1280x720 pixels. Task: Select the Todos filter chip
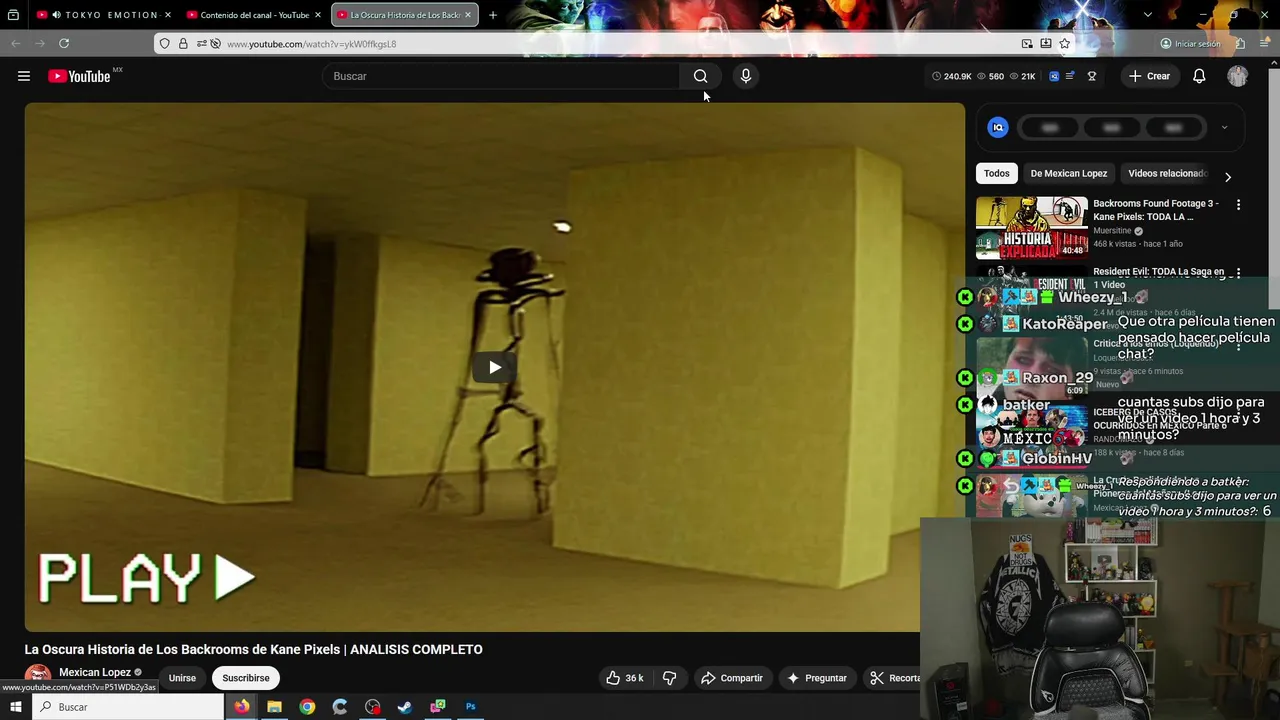(x=997, y=173)
